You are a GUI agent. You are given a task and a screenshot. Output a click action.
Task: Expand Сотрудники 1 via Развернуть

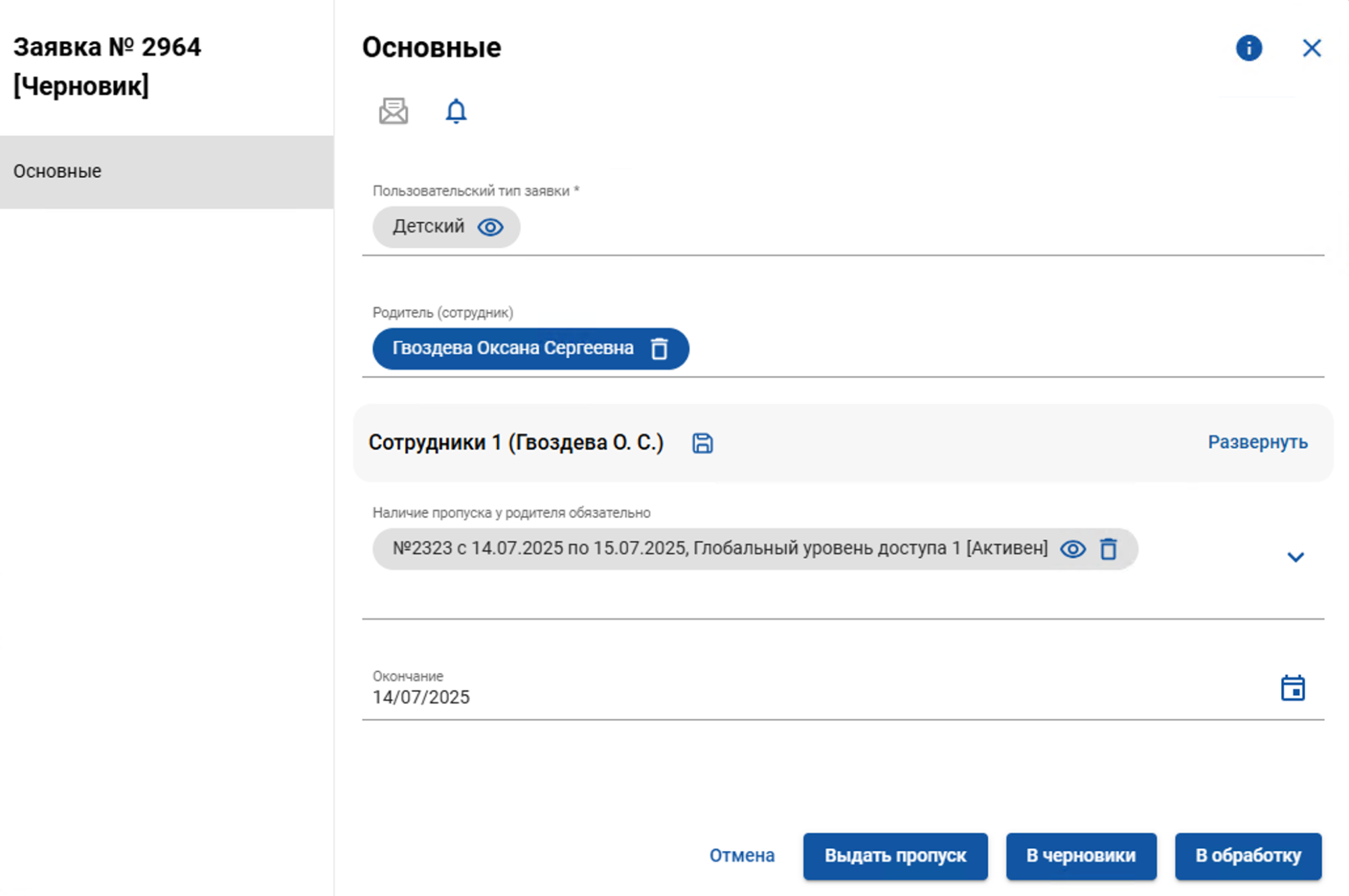1257,443
